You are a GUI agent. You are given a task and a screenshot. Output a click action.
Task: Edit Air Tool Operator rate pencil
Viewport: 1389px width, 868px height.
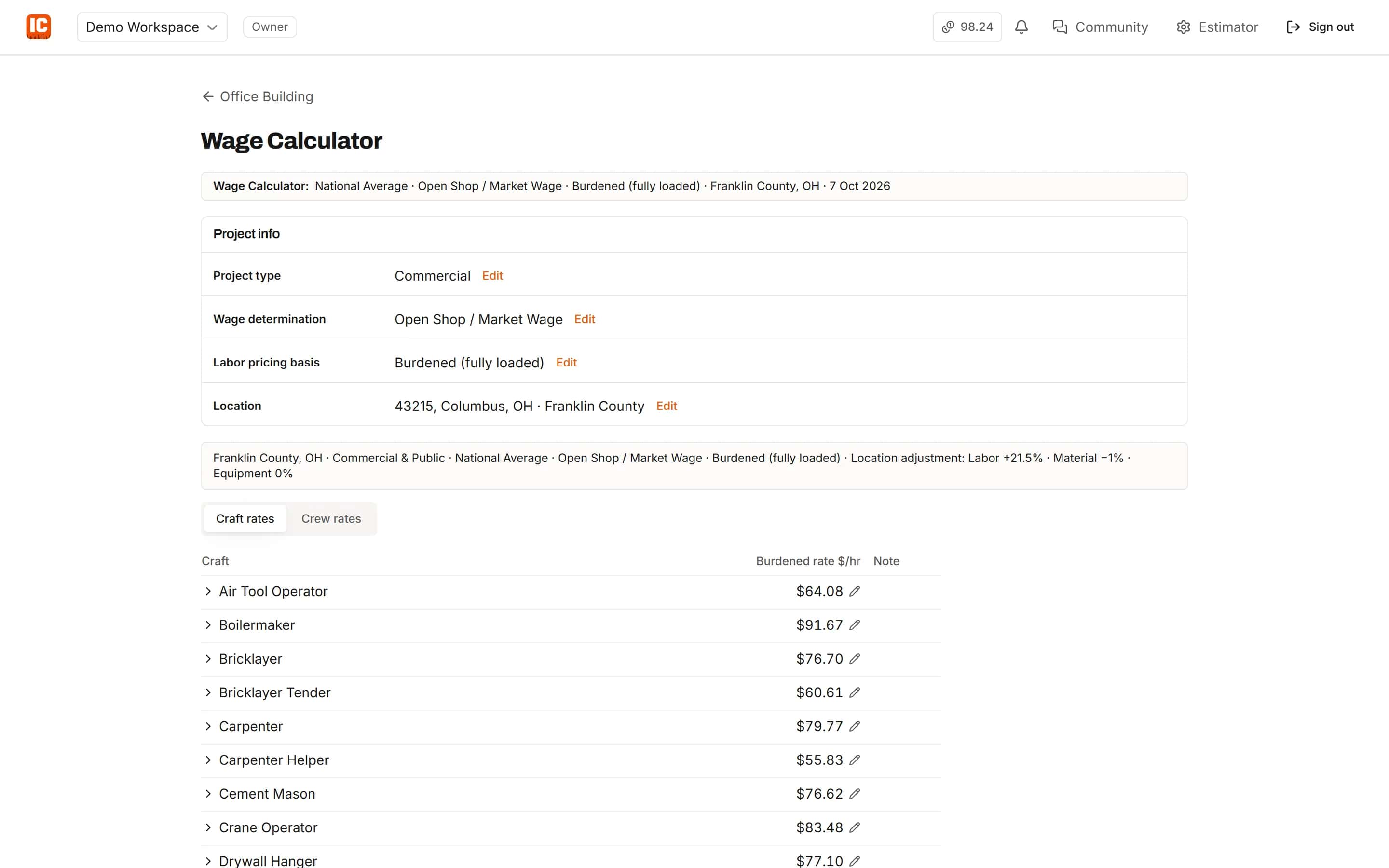pos(855,591)
